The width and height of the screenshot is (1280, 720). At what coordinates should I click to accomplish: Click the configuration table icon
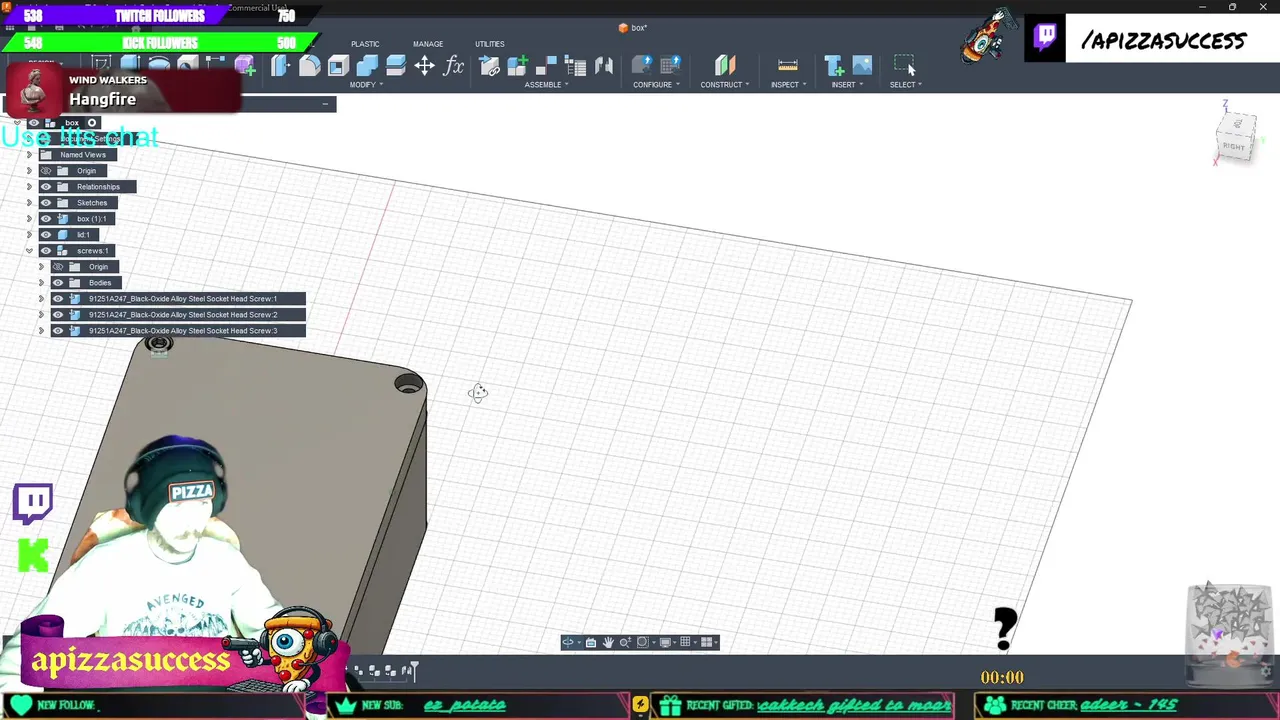click(x=671, y=66)
